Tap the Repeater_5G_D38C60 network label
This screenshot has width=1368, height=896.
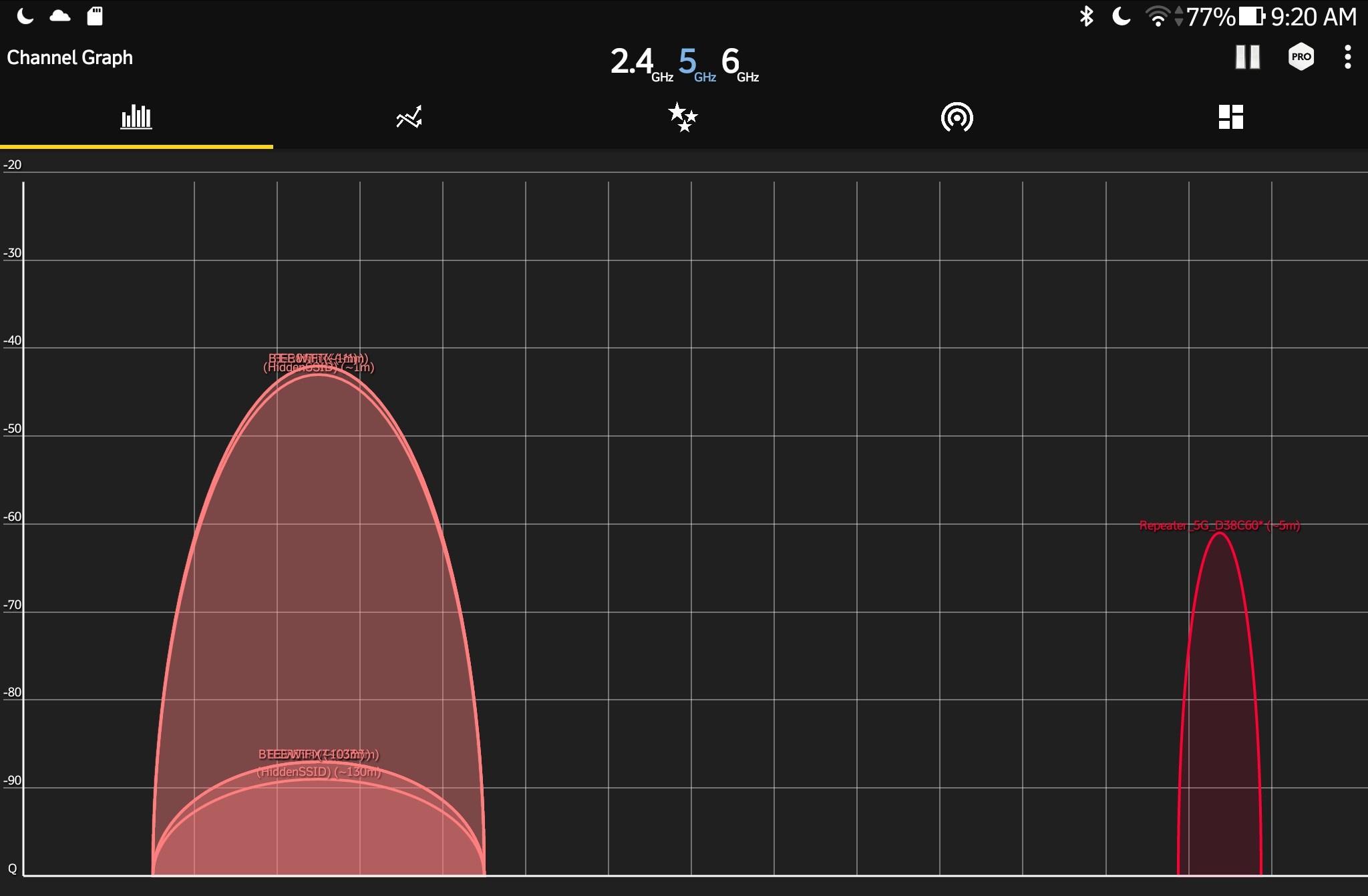1219,525
